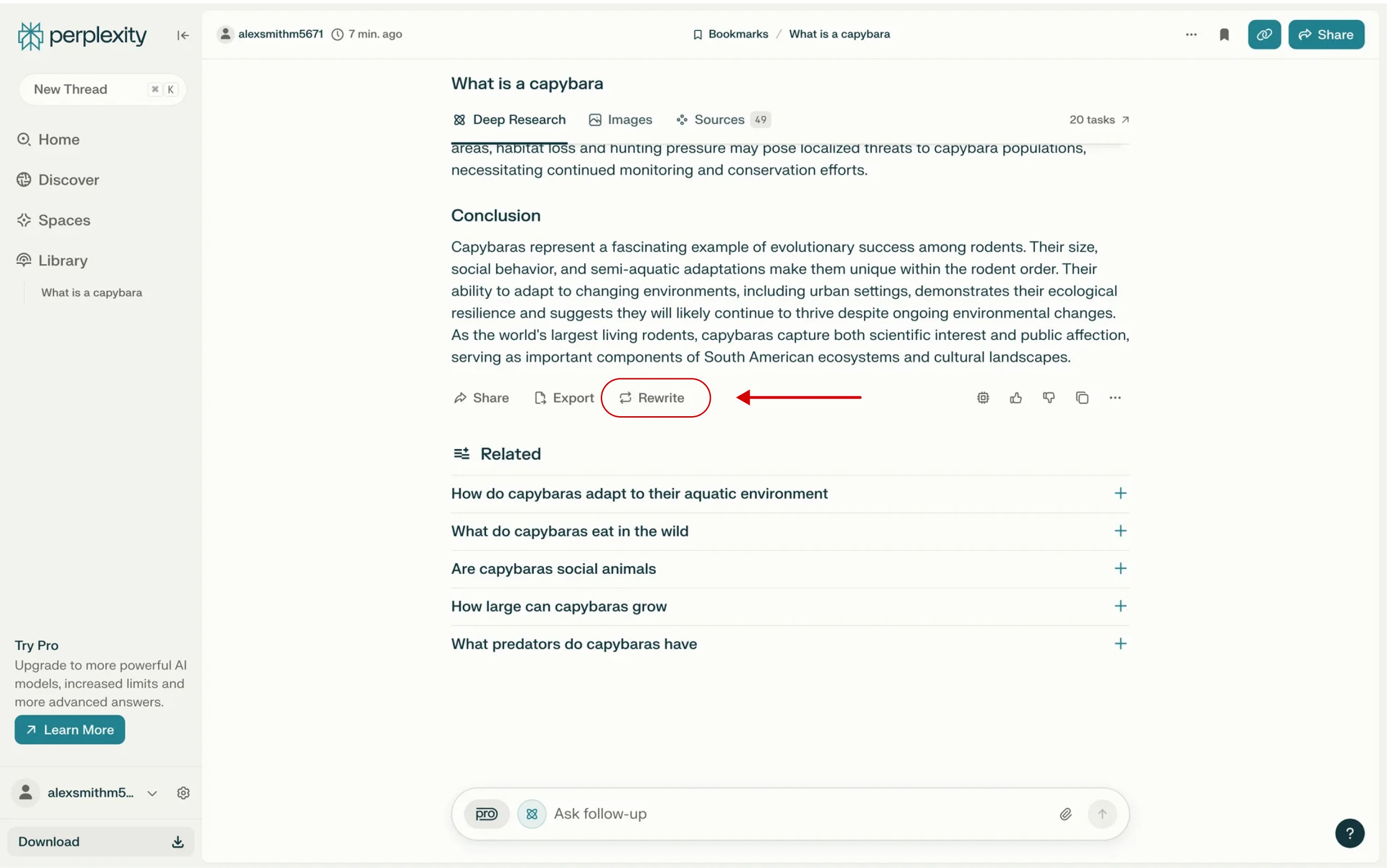The width and height of the screenshot is (1387, 868).
Task: Open the Sources tab showing 49 sources
Action: (x=718, y=119)
